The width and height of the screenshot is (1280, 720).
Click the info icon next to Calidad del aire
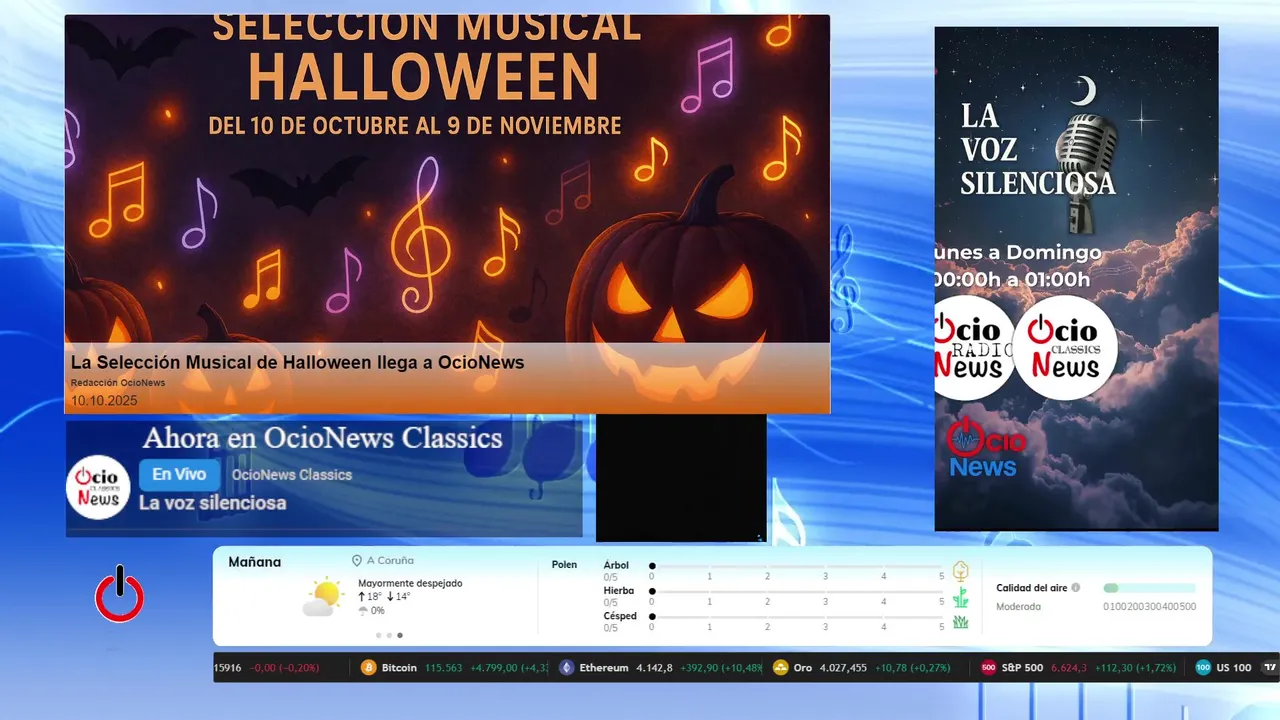pyautogui.click(x=1076, y=588)
